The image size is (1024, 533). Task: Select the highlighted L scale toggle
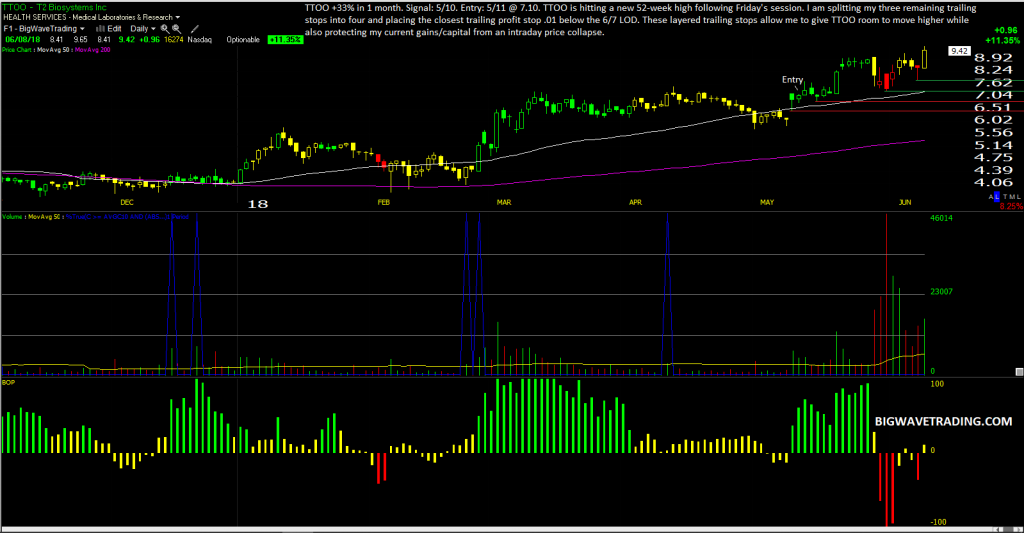[997, 197]
